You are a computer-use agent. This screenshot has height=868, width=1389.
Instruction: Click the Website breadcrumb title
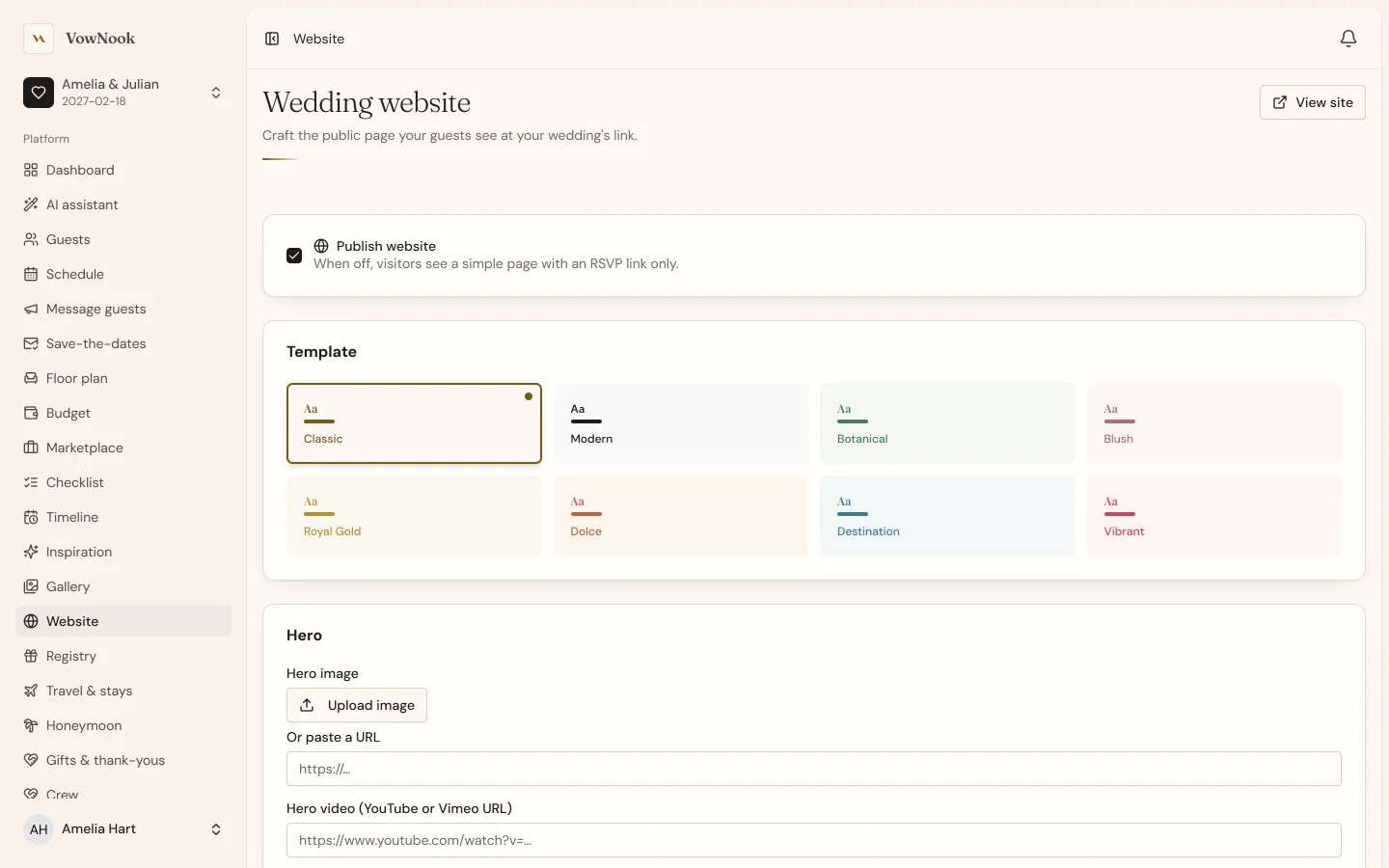pyautogui.click(x=318, y=39)
